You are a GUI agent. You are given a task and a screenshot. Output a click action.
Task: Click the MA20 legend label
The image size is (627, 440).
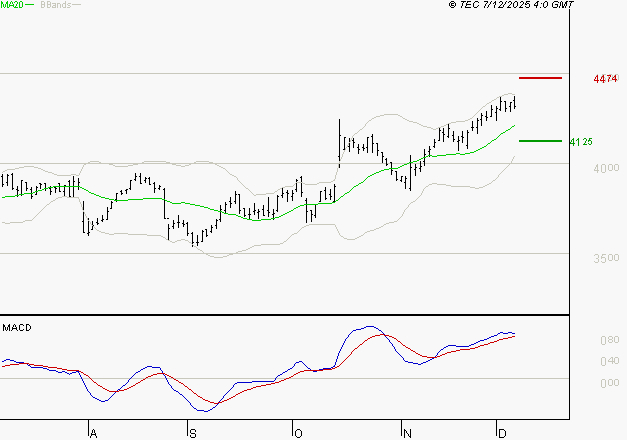tap(12, 5)
